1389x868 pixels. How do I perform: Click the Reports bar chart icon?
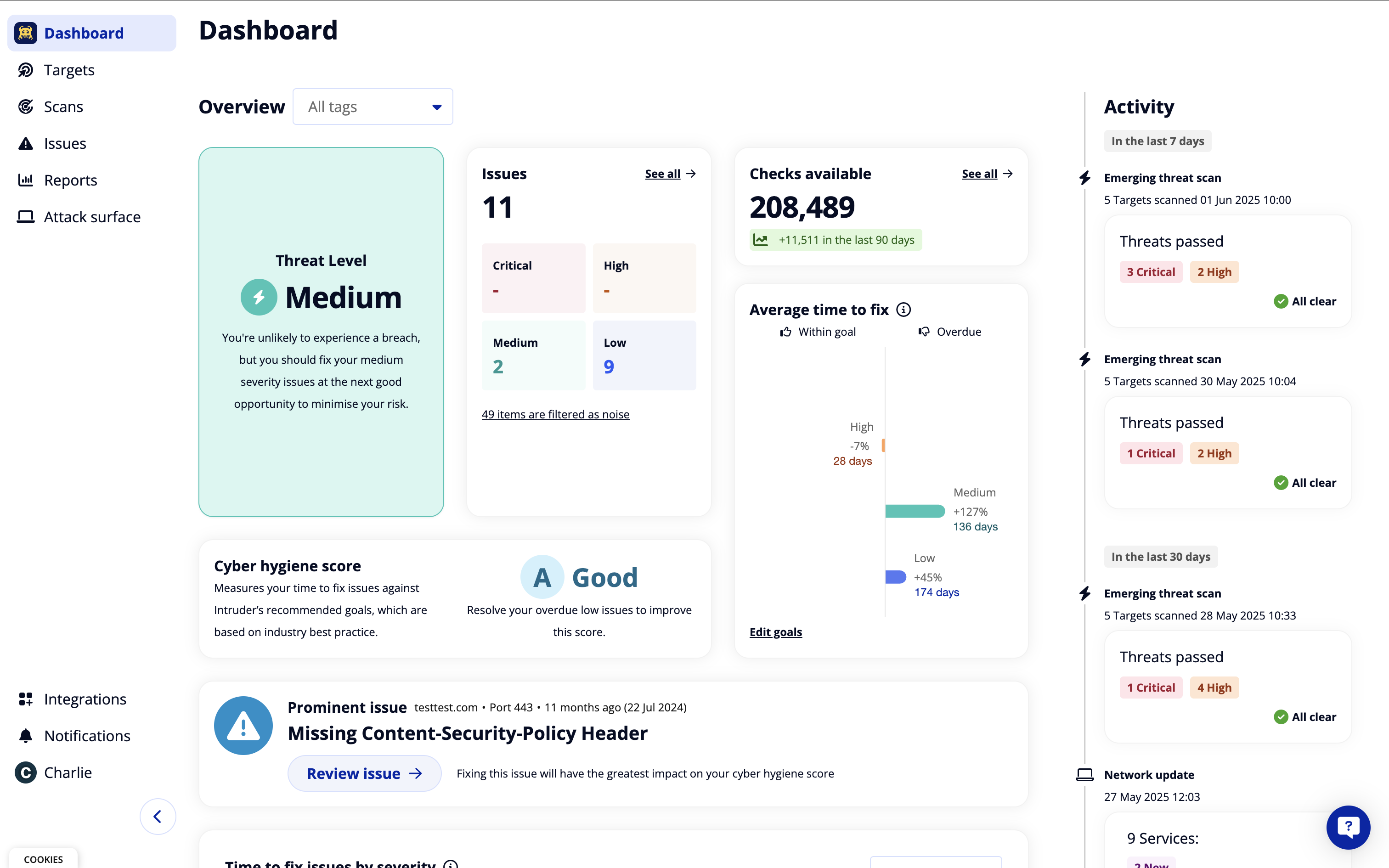click(26, 180)
